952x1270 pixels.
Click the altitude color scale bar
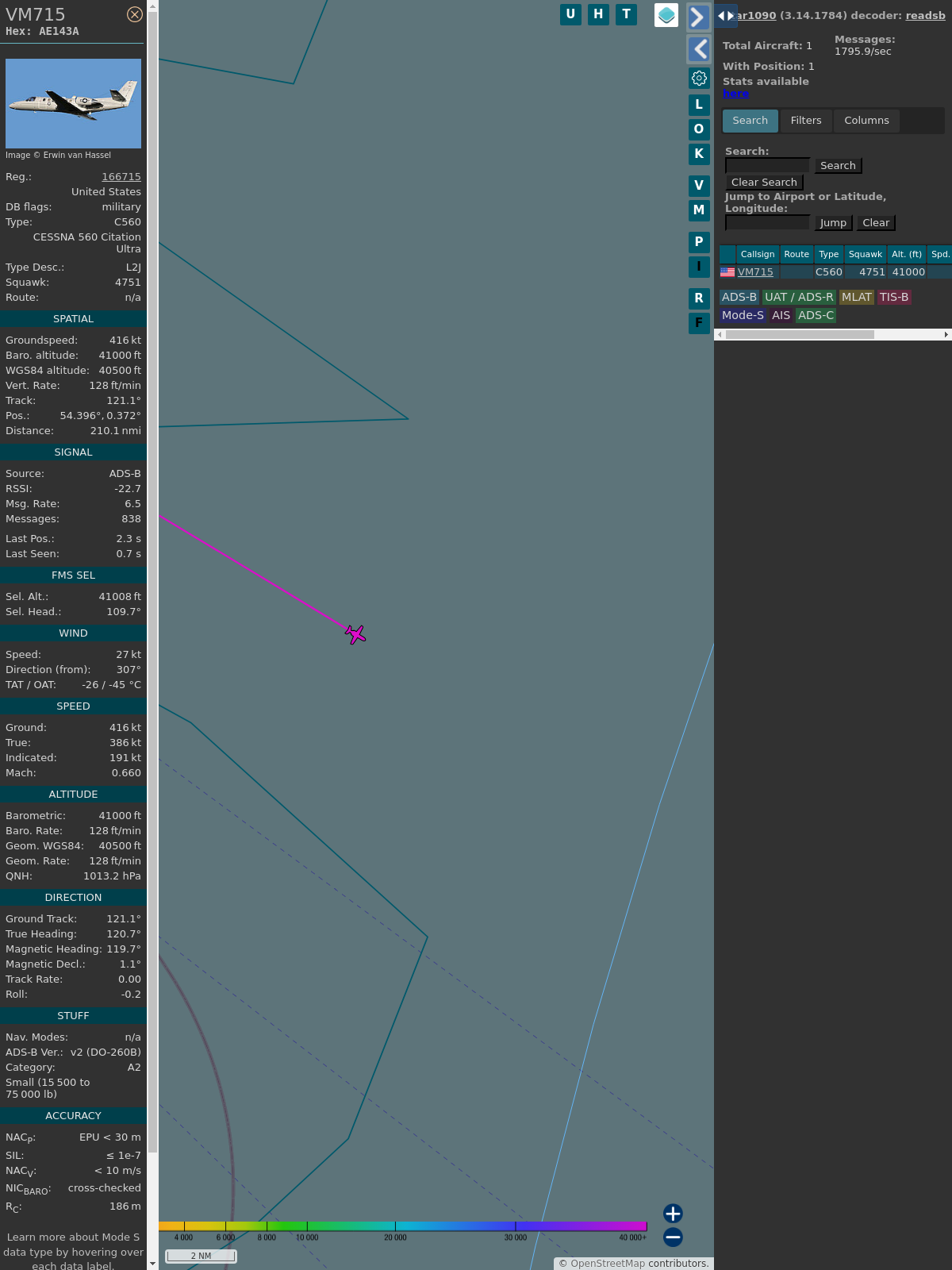(x=403, y=1226)
